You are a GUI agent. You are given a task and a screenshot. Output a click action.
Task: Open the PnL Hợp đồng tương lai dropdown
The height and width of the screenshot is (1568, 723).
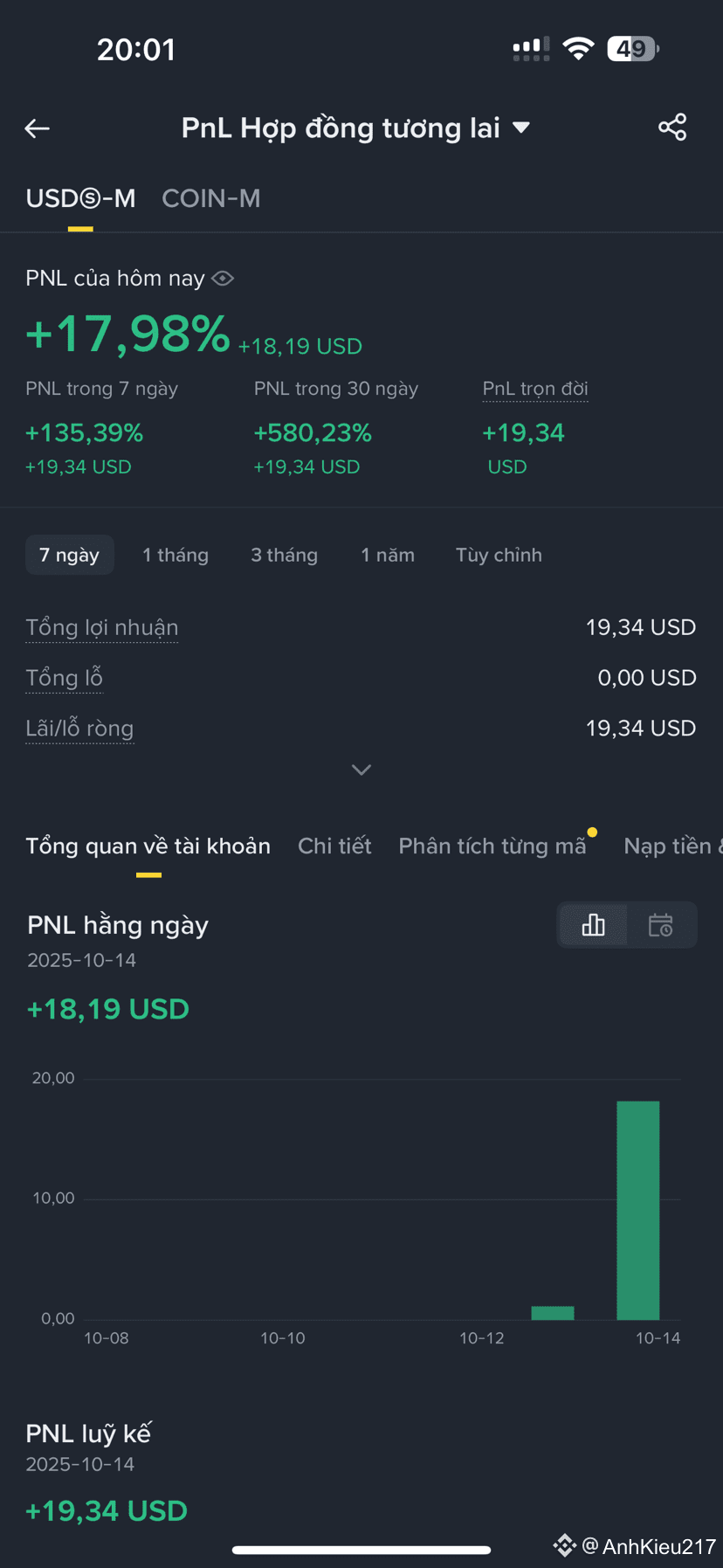coord(355,128)
